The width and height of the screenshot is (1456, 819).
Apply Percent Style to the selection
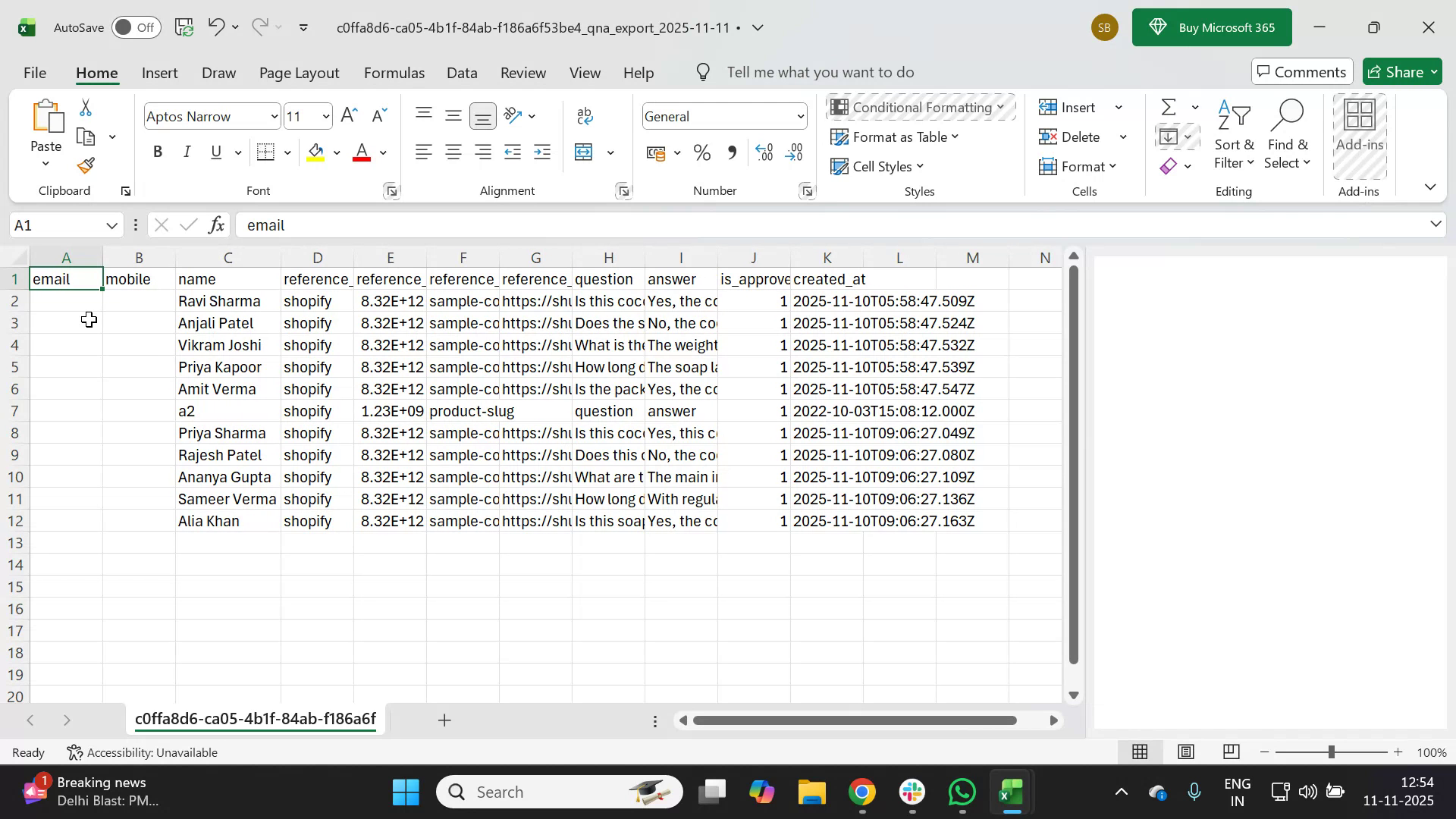701,152
